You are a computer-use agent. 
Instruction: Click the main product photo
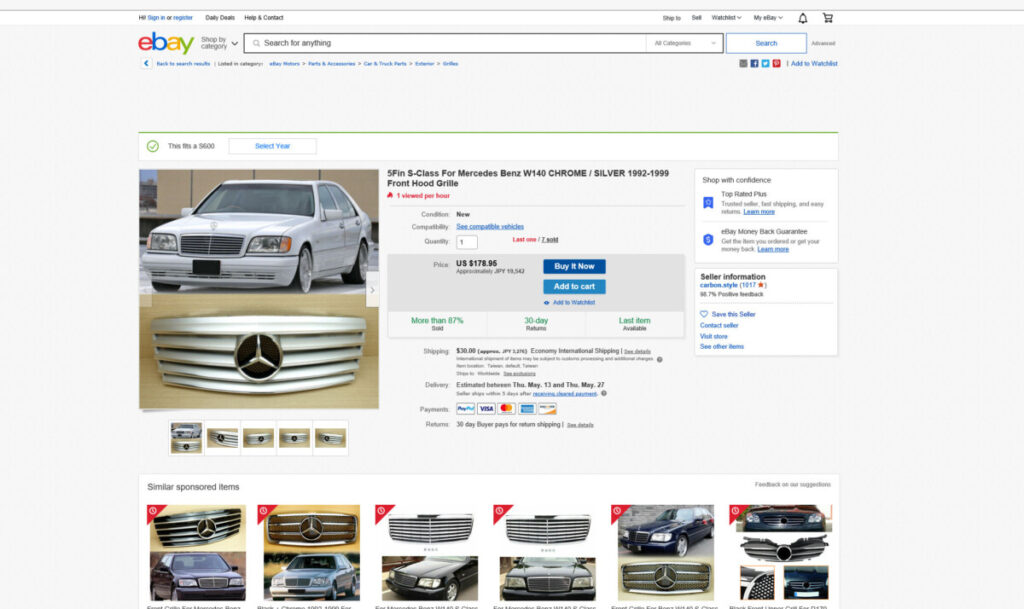[259, 289]
